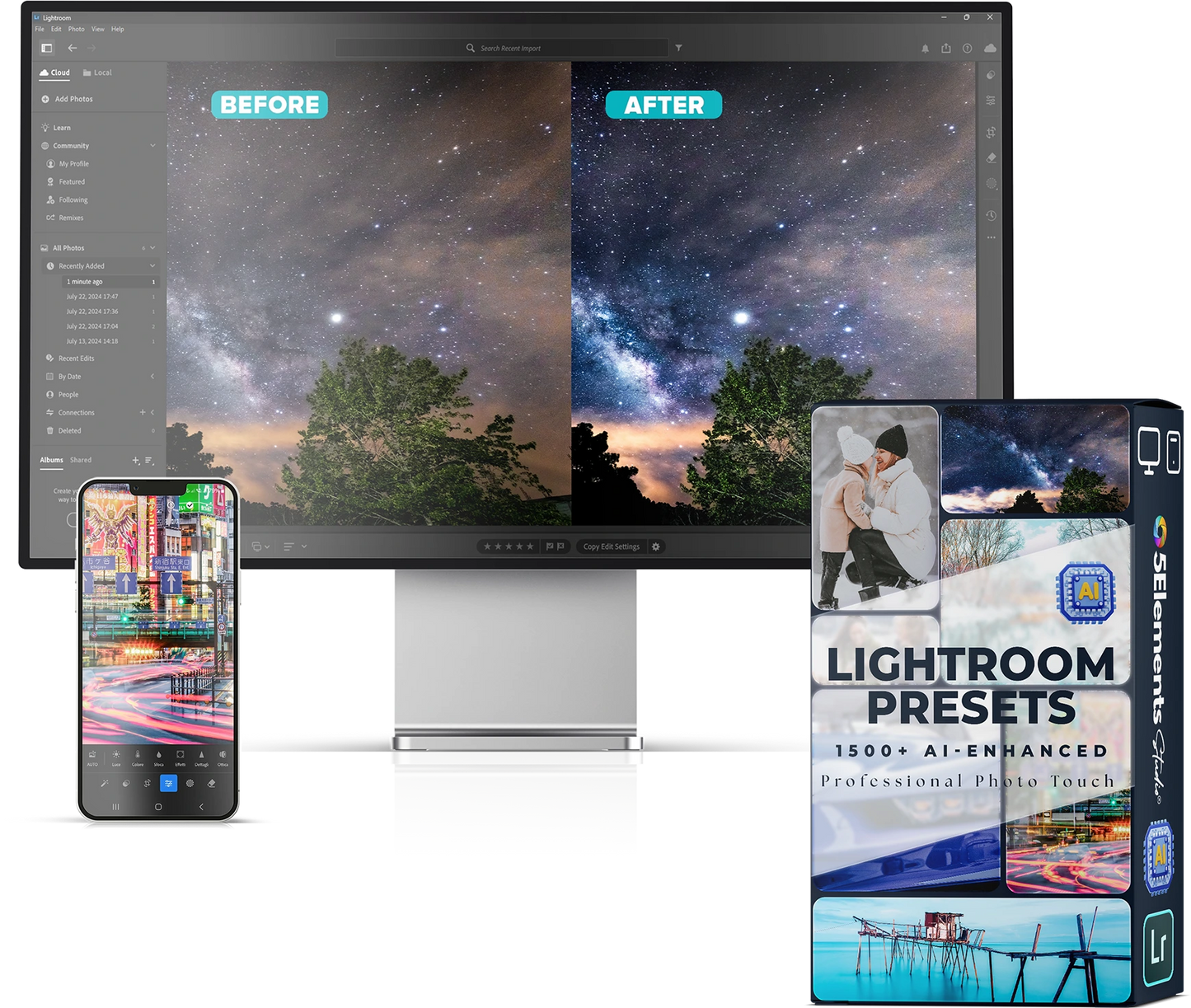This screenshot has width=1191, height=1008.
Task: Open the filter funnel next to search
Action: (678, 48)
